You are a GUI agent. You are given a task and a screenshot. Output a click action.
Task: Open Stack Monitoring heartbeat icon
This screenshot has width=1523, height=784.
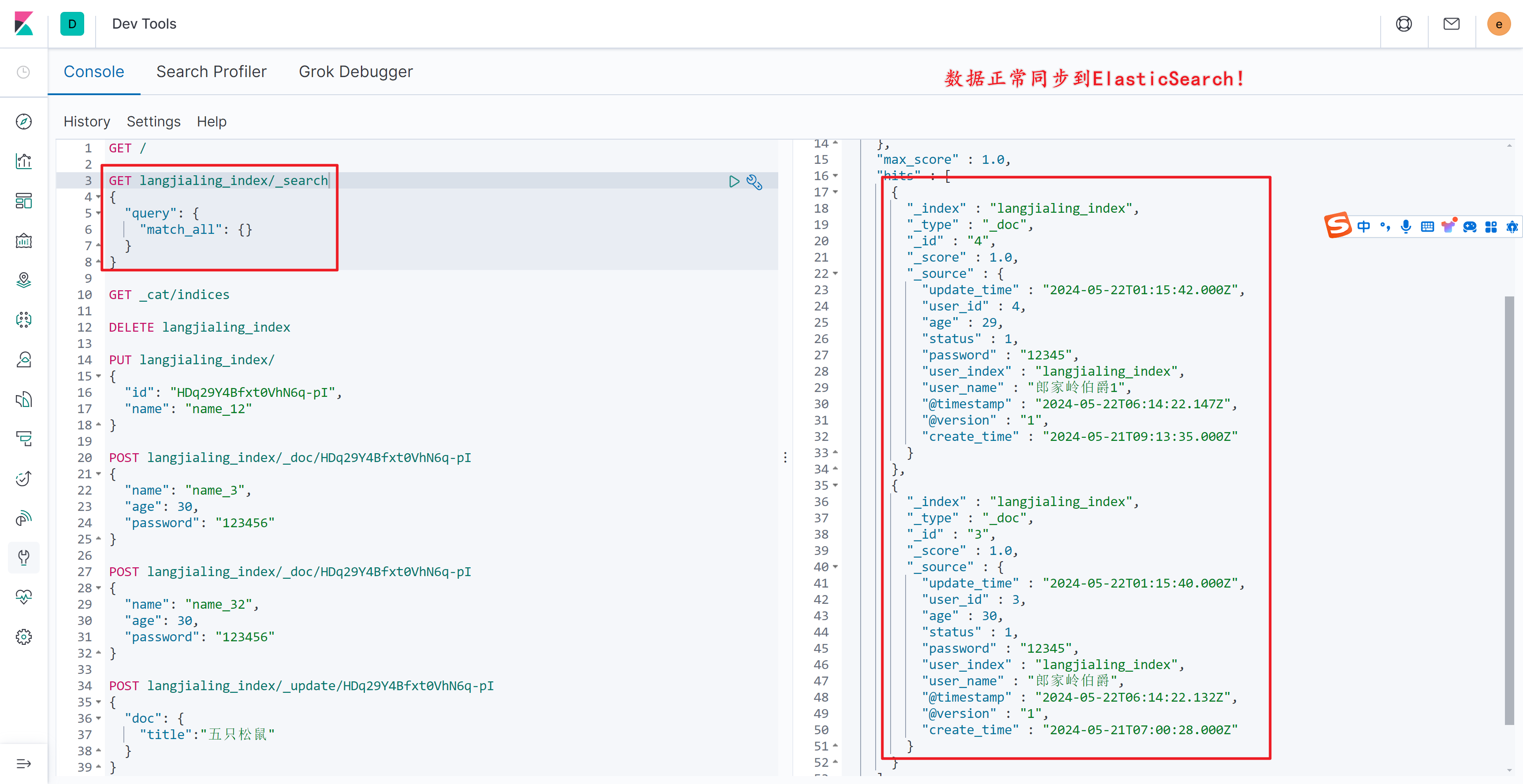tap(24, 597)
